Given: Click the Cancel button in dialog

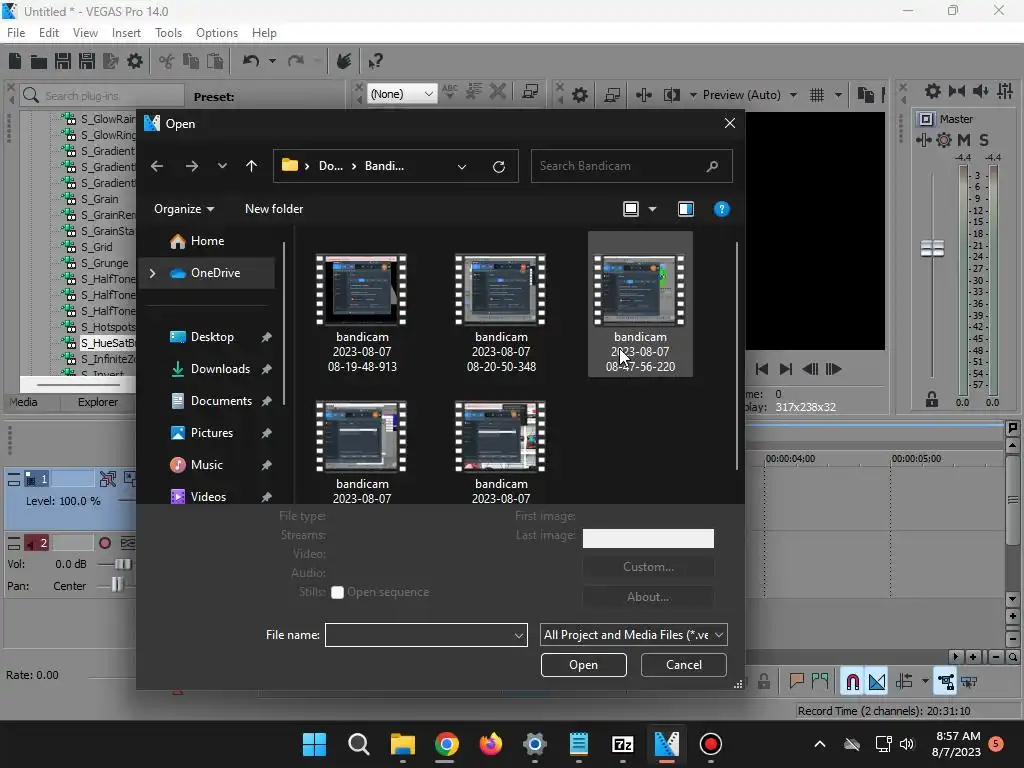Looking at the screenshot, I should [684, 665].
